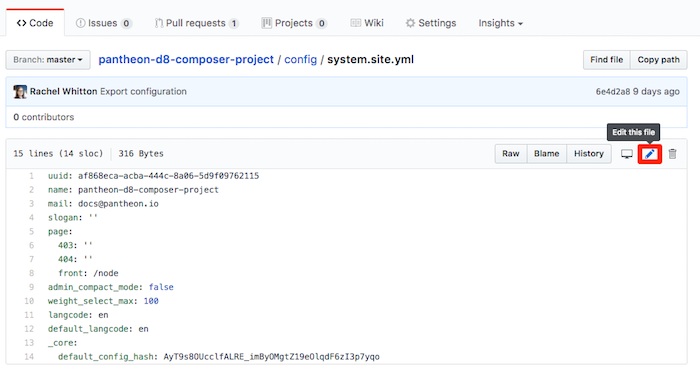Go to the Projects tab
The width and height of the screenshot is (700, 377).
pyautogui.click(x=294, y=23)
